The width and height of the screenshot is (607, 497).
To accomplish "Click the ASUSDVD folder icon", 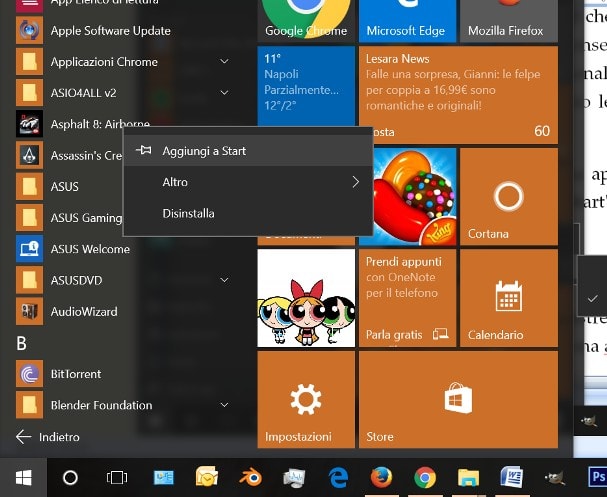I will tap(29, 280).
